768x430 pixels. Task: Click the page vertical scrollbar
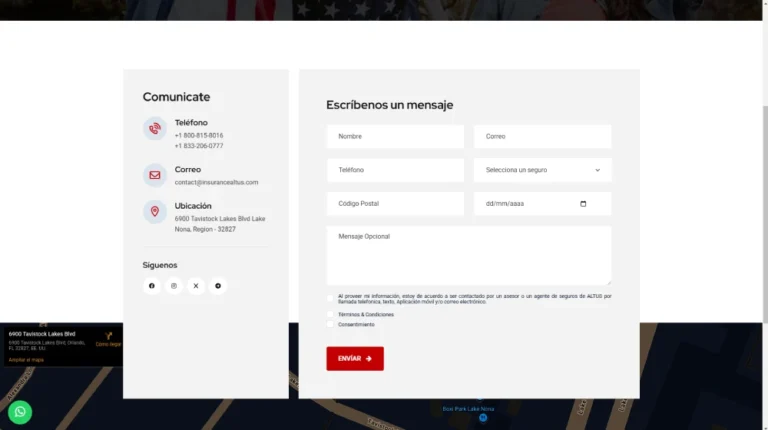765,215
